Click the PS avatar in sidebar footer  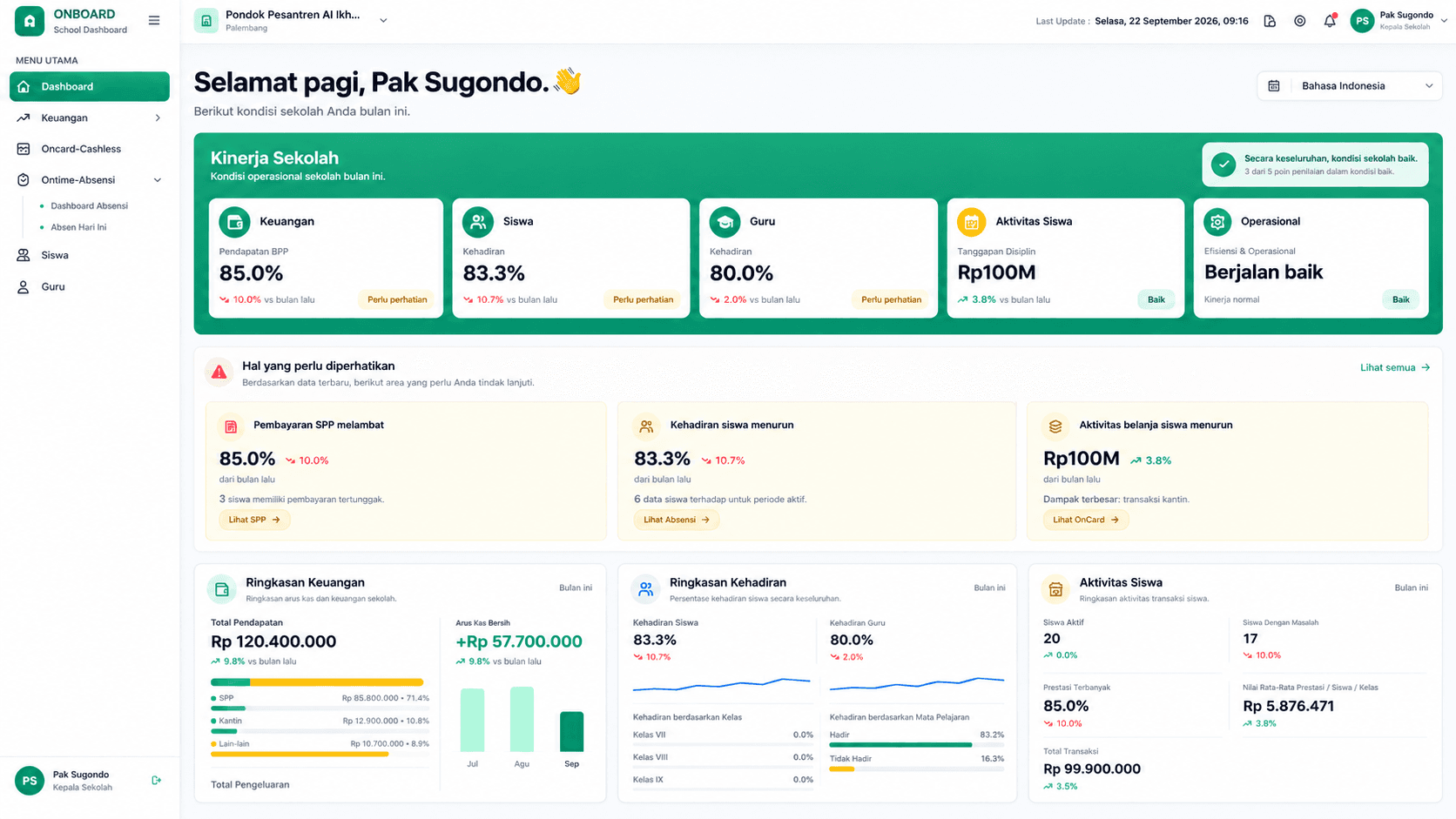click(30, 781)
